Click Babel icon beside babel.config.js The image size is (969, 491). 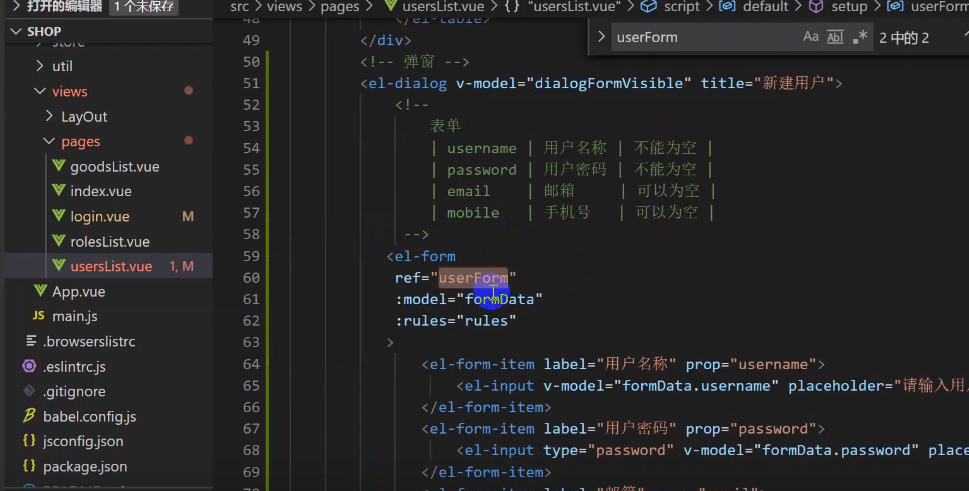pyautogui.click(x=29, y=416)
